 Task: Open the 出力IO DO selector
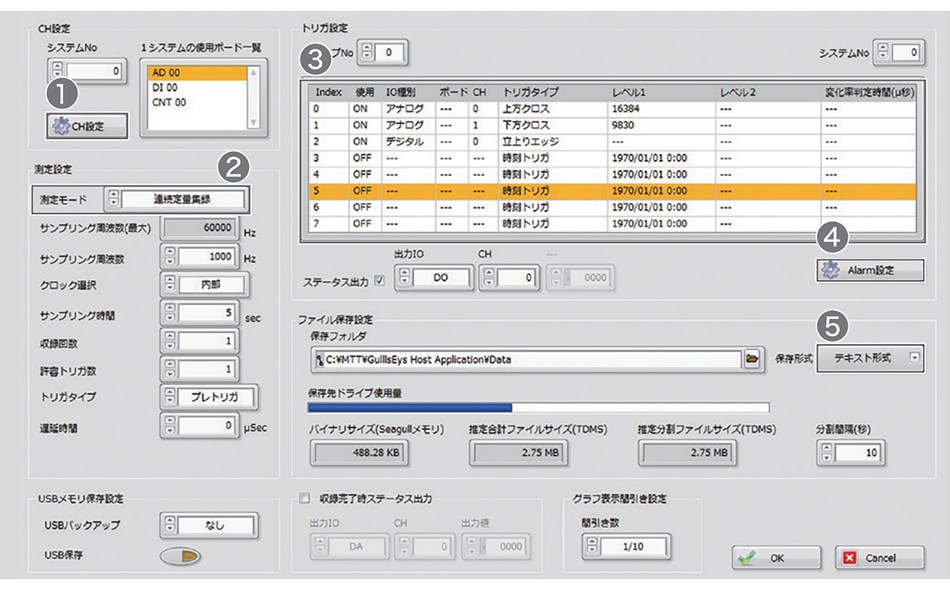point(434,277)
